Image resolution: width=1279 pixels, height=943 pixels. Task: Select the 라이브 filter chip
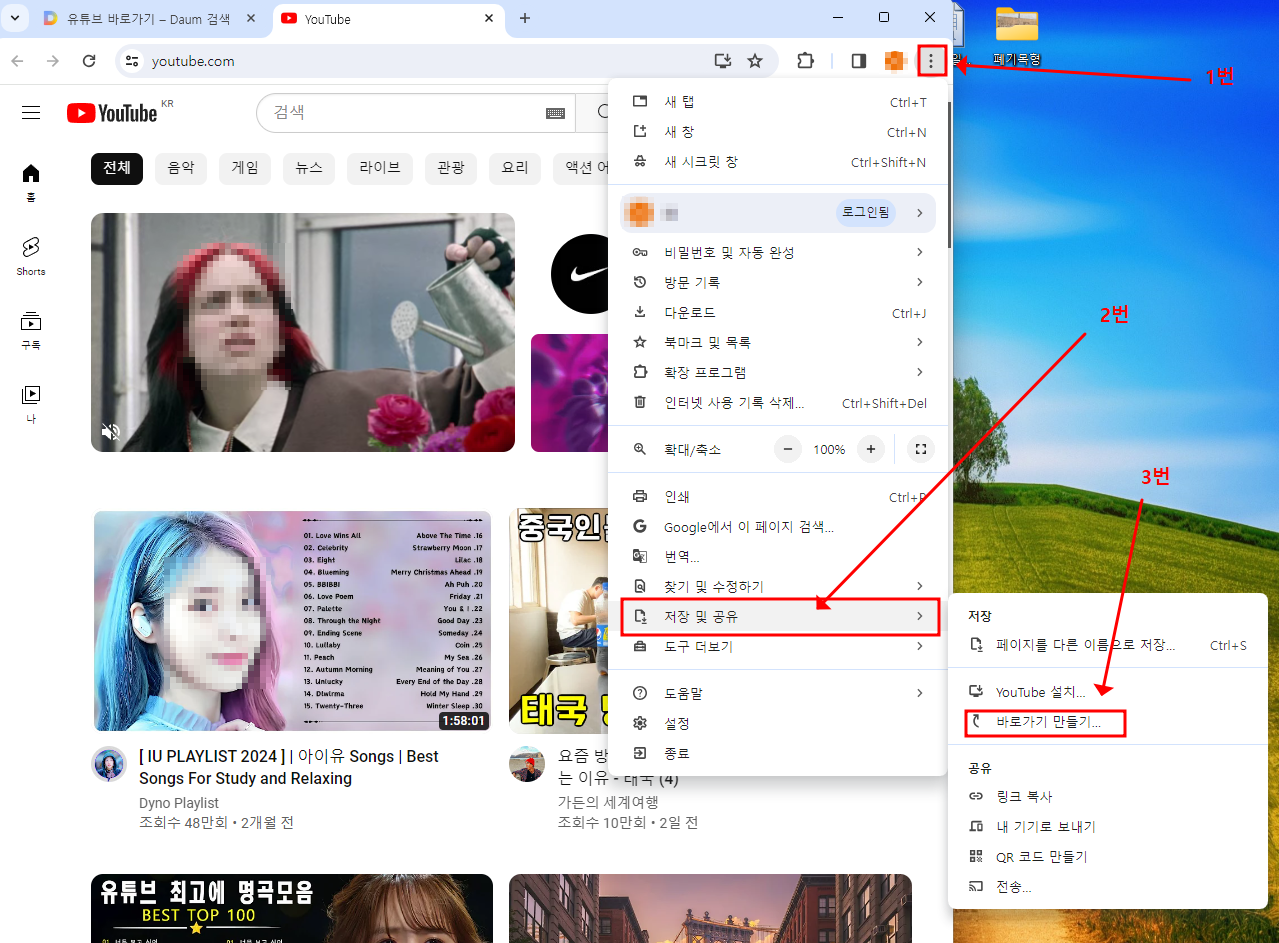coord(380,168)
